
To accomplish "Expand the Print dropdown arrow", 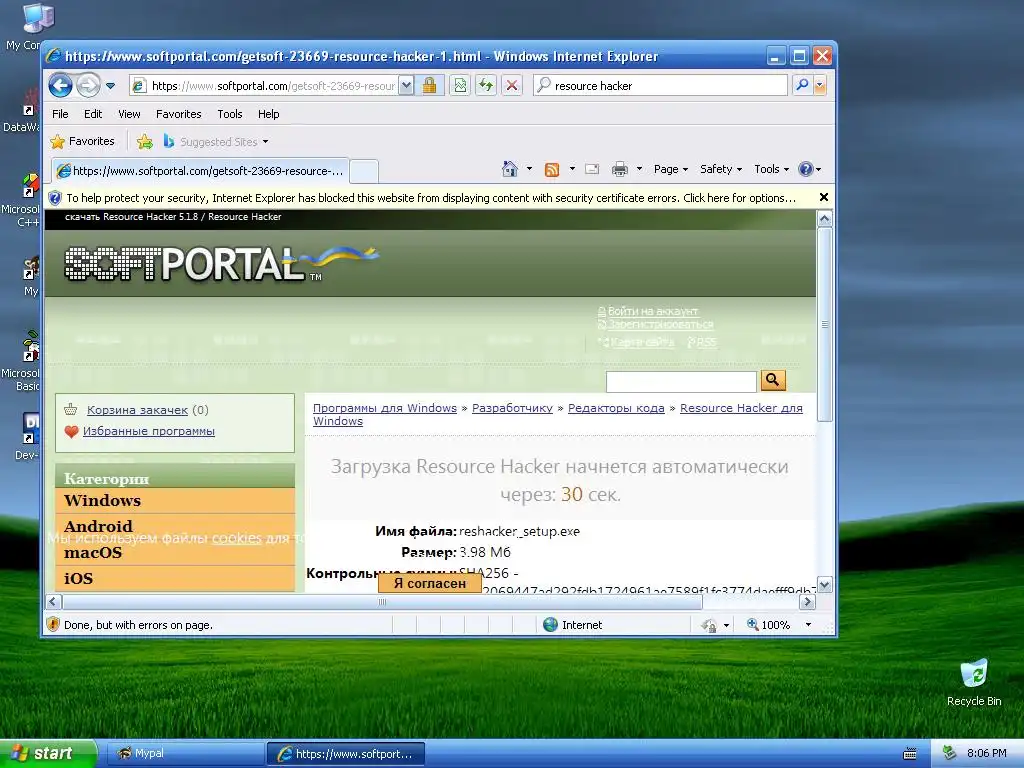I will click(x=639, y=169).
